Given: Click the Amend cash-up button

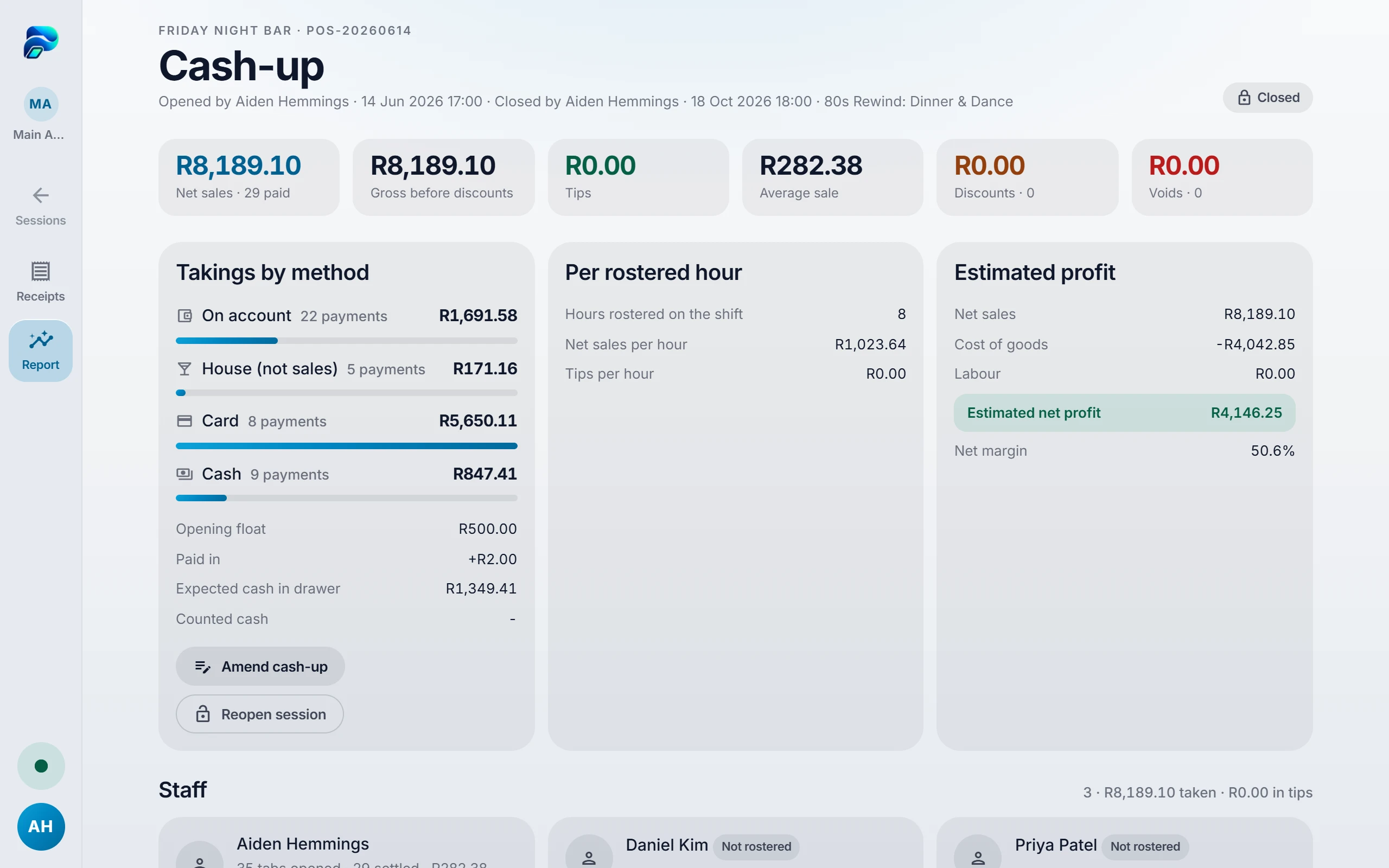Looking at the screenshot, I should [260, 667].
